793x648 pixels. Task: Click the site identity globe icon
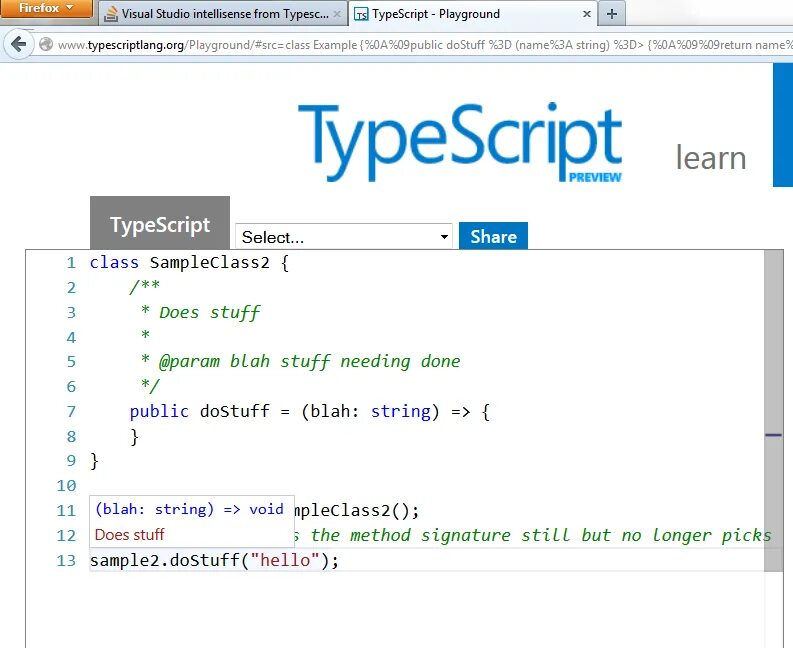pyautogui.click(x=46, y=45)
